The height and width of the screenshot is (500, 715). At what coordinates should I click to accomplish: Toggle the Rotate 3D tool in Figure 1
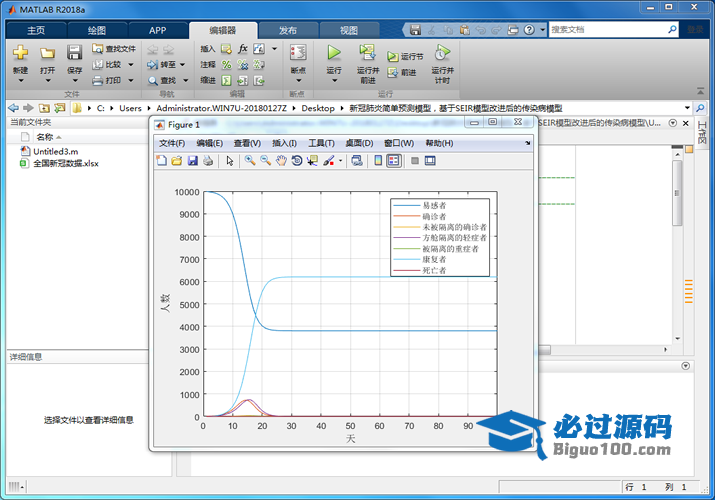click(x=296, y=160)
